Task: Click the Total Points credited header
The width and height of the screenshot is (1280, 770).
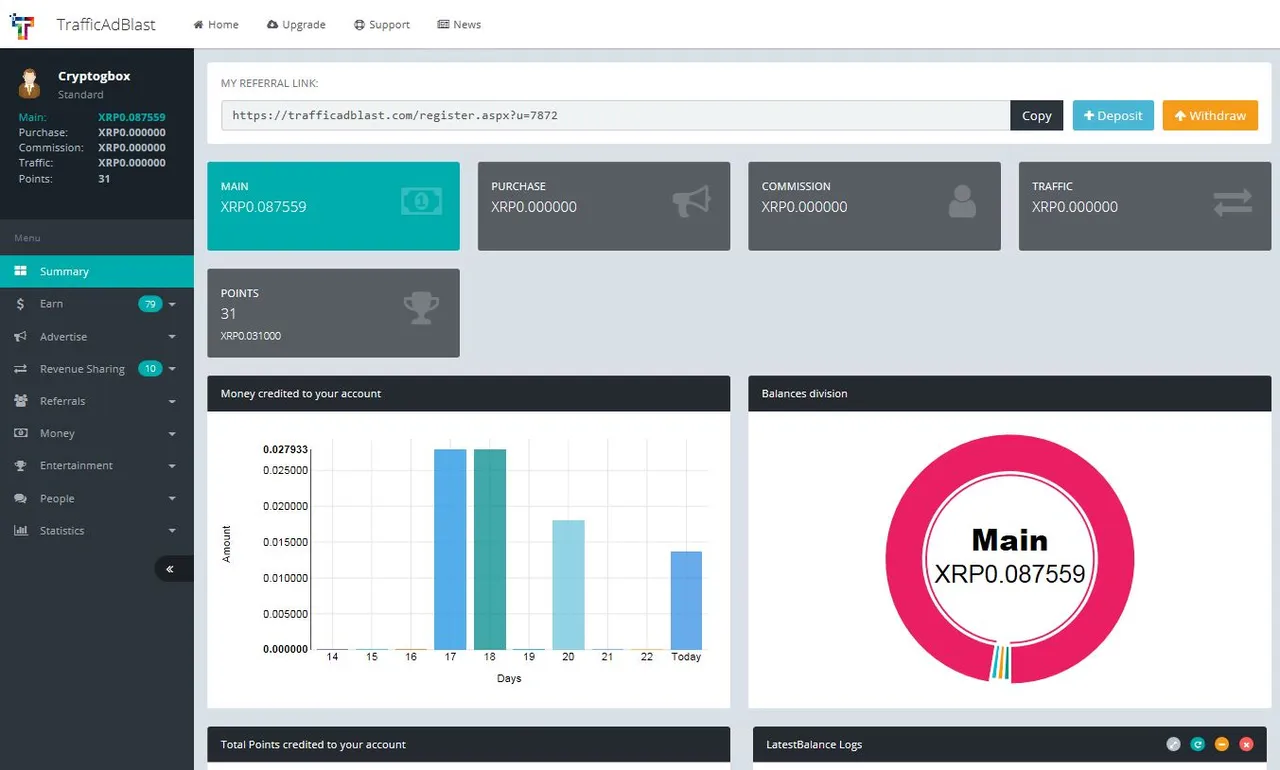Action: point(468,744)
